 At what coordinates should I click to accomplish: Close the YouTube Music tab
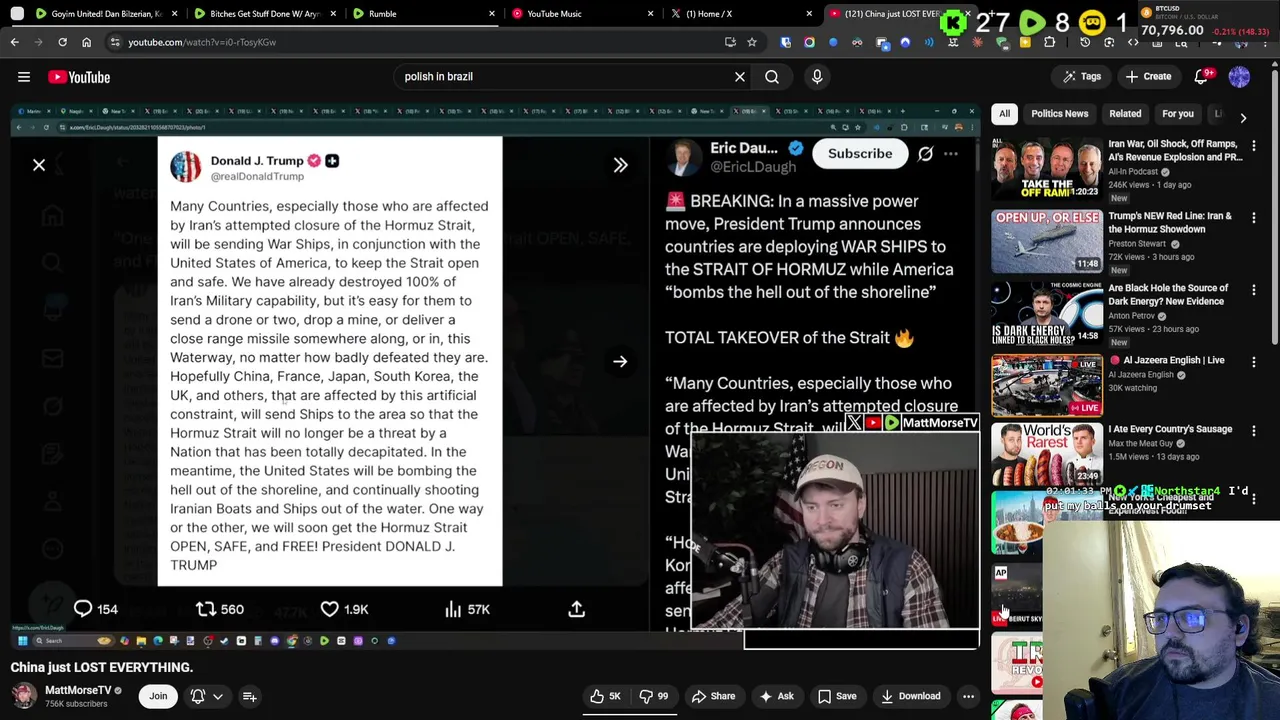(x=651, y=14)
